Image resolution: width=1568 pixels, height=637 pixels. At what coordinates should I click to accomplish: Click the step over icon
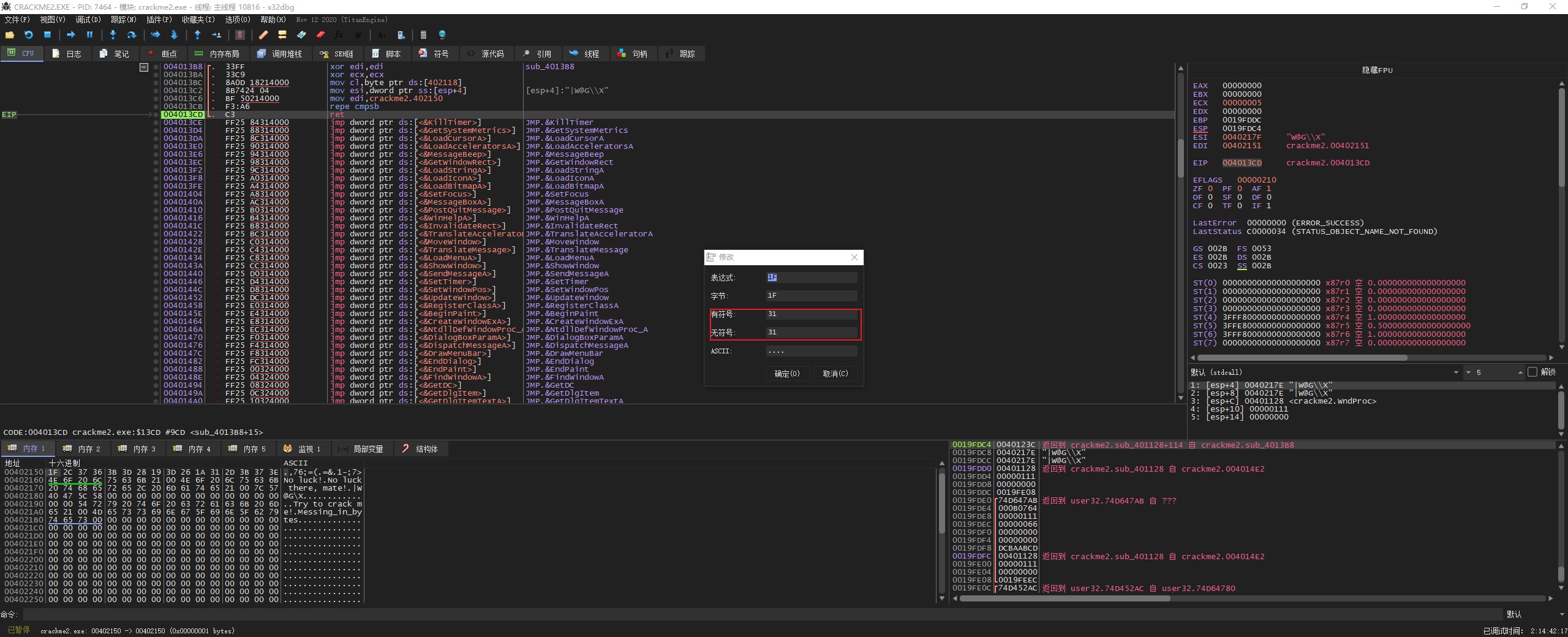(x=131, y=35)
